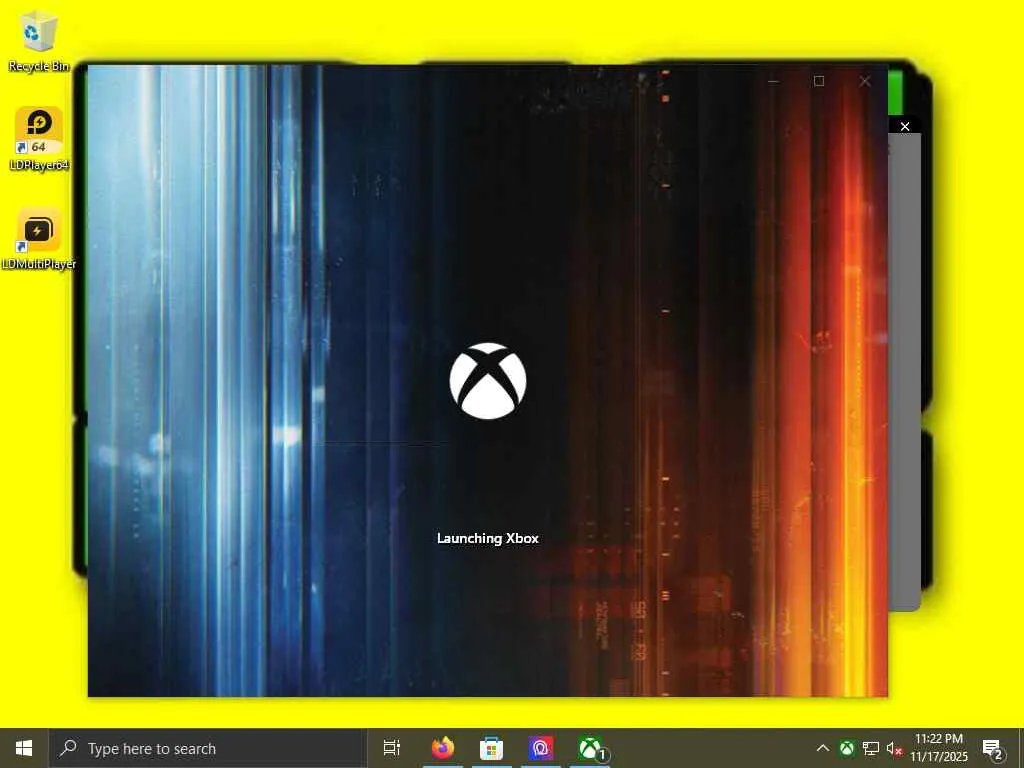Open Task View from the taskbar
The image size is (1024, 768).
click(x=392, y=748)
